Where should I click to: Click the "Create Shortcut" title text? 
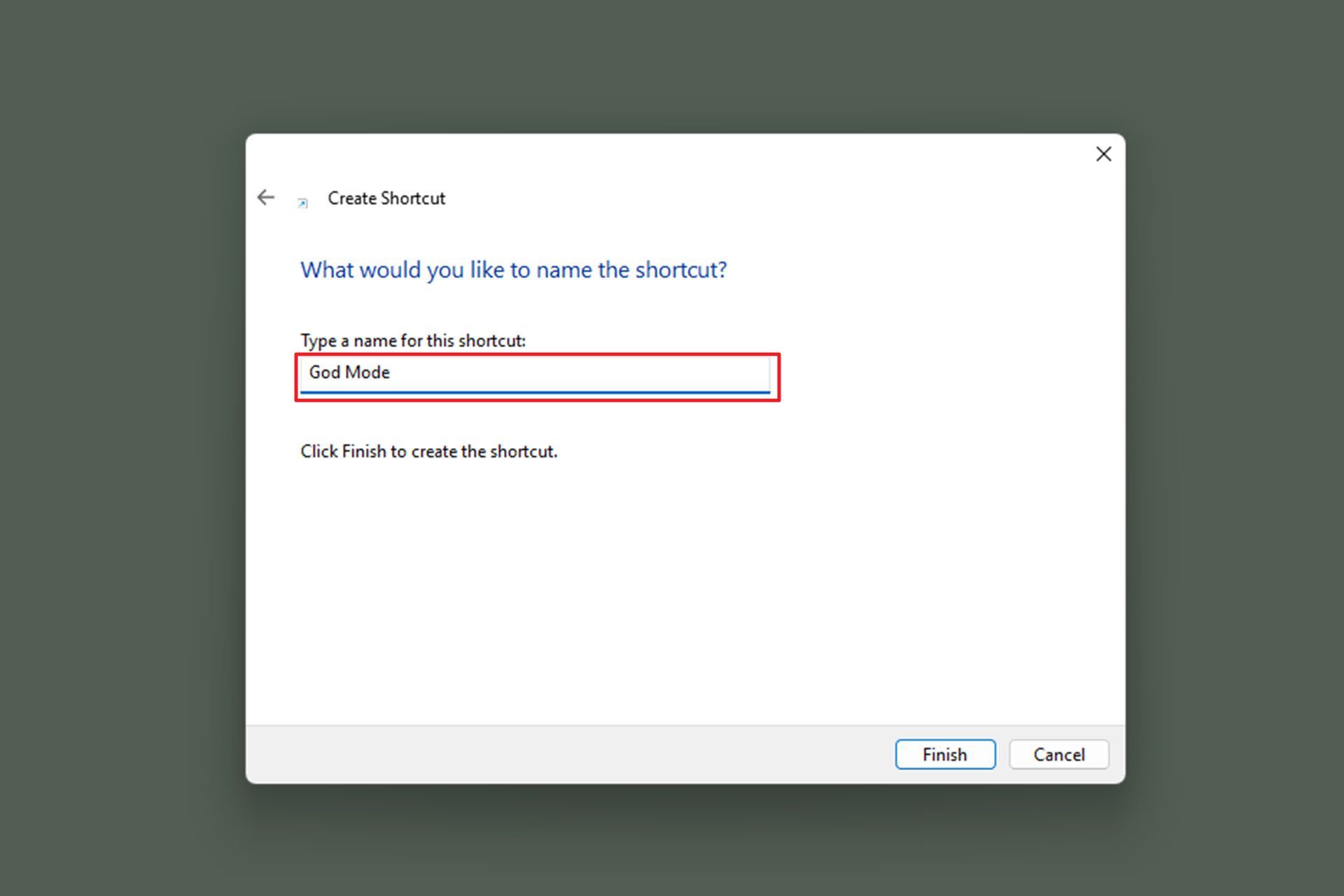[x=386, y=198]
